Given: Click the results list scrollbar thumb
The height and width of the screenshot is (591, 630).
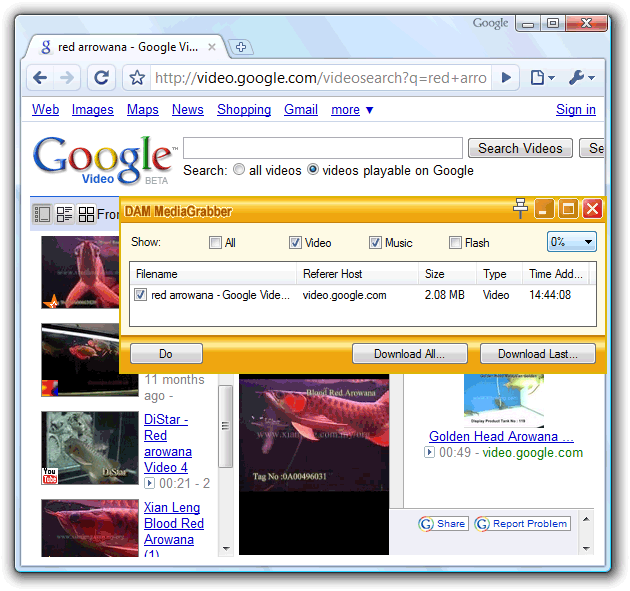Looking at the screenshot, I should [225, 426].
